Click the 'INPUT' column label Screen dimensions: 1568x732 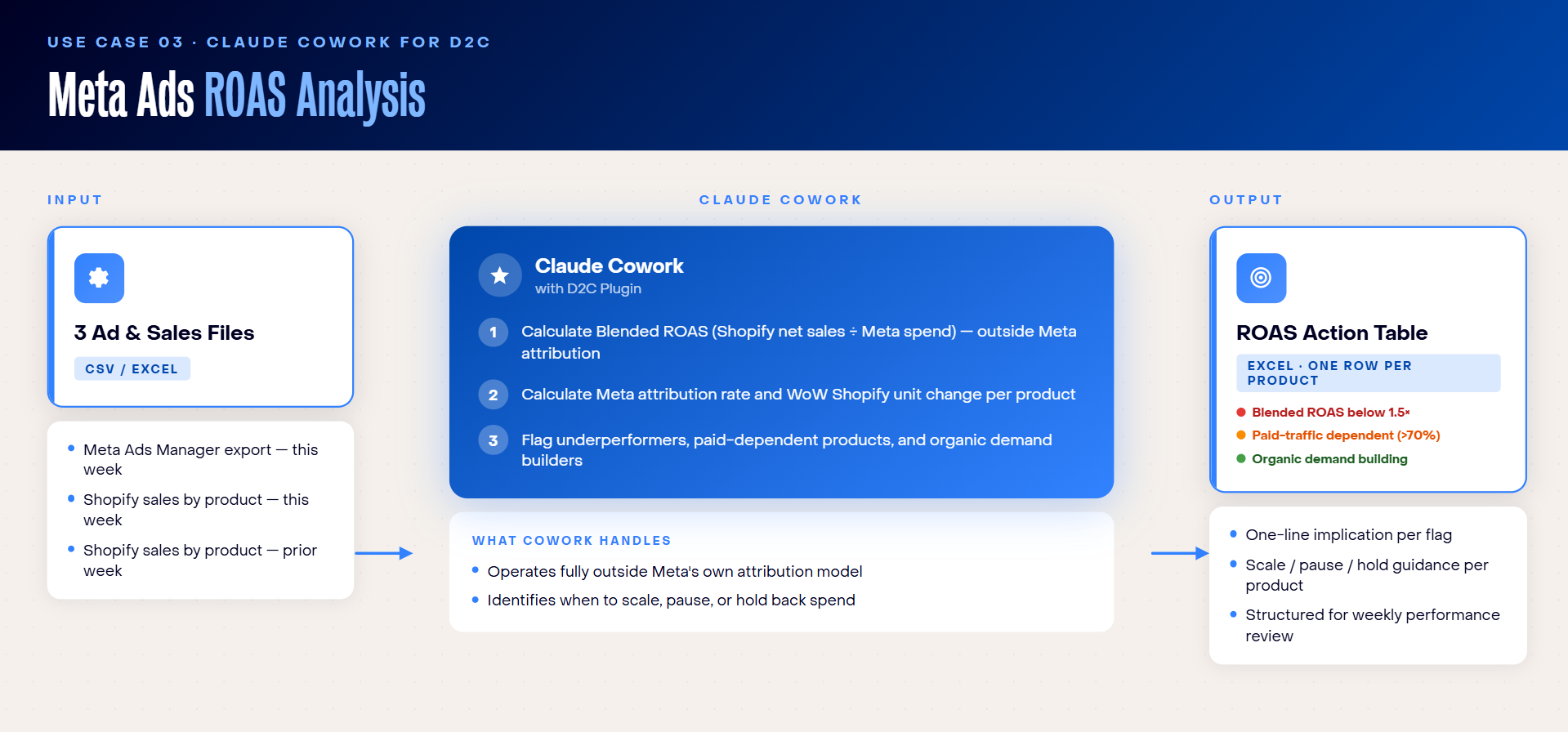(x=75, y=199)
